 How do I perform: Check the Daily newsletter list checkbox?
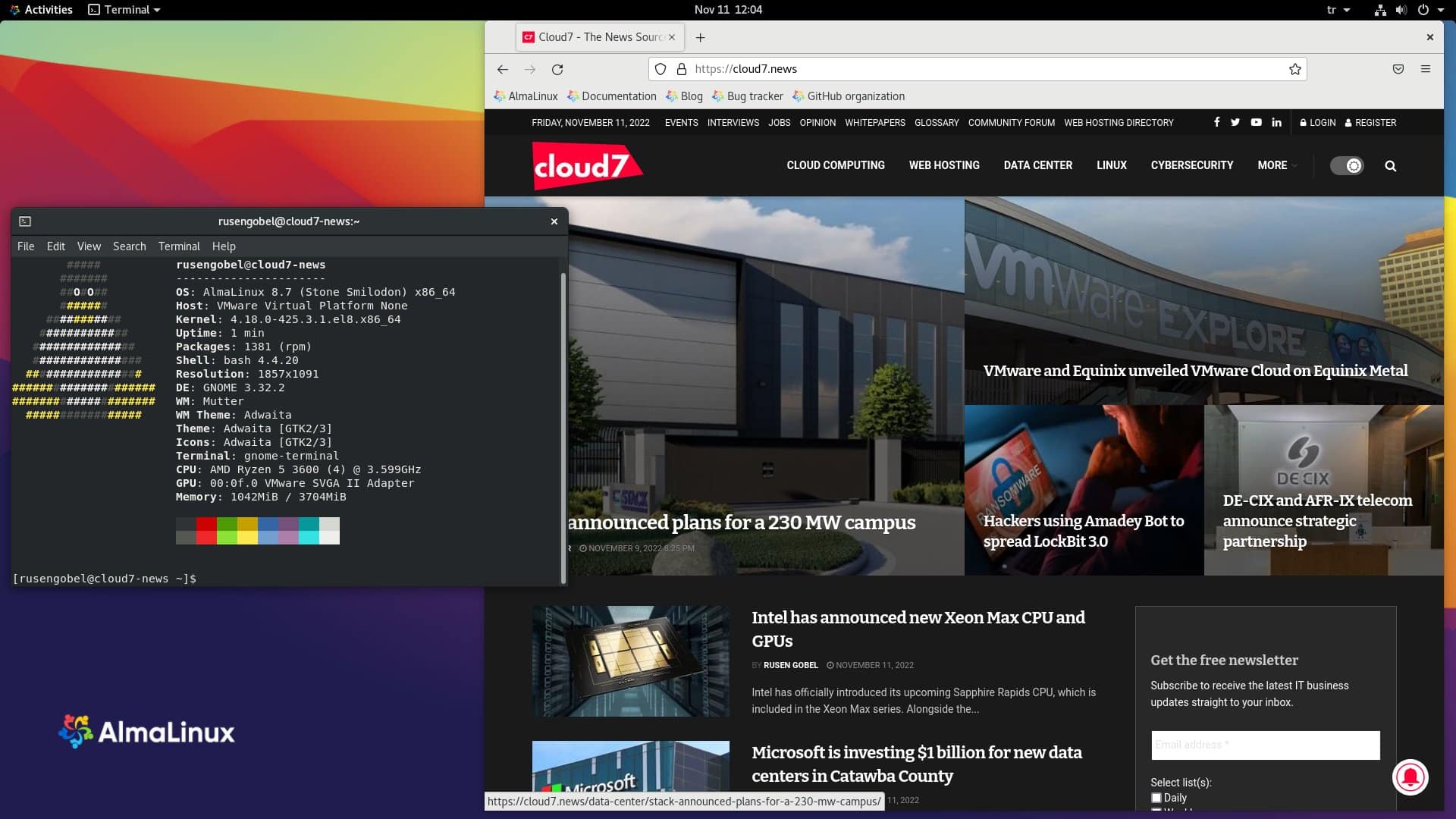[1156, 797]
